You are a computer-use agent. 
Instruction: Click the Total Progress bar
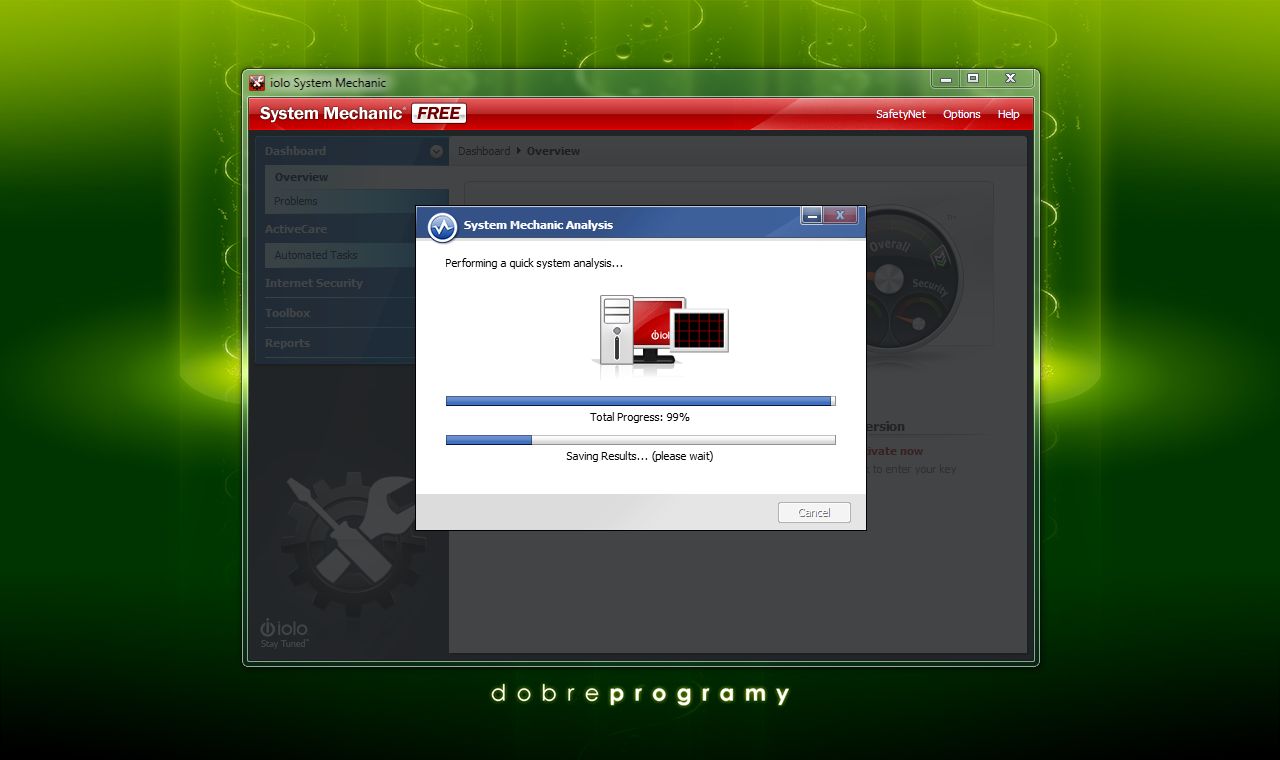[641, 401]
